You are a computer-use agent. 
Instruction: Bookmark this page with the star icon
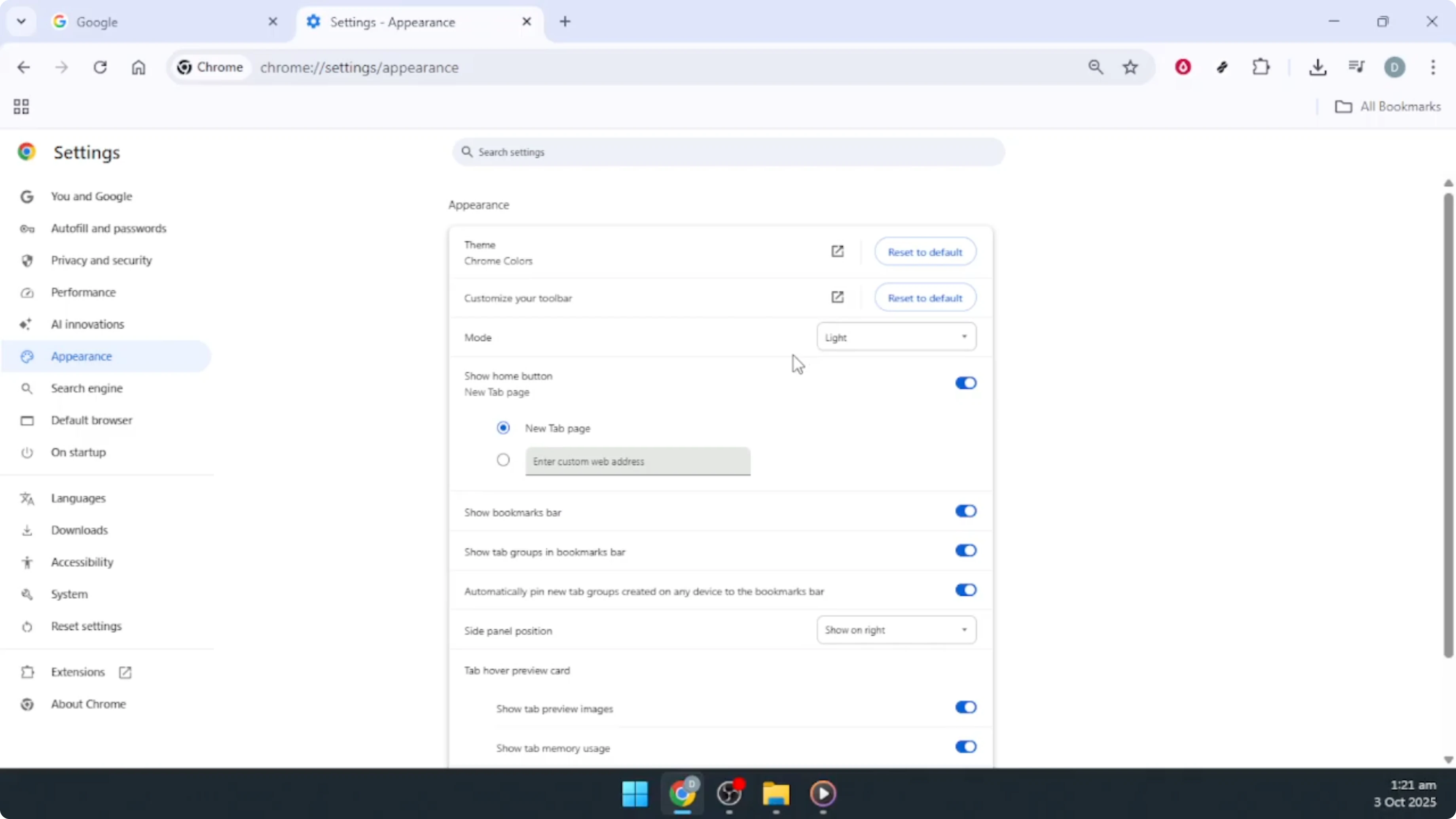click(1130, 67)
